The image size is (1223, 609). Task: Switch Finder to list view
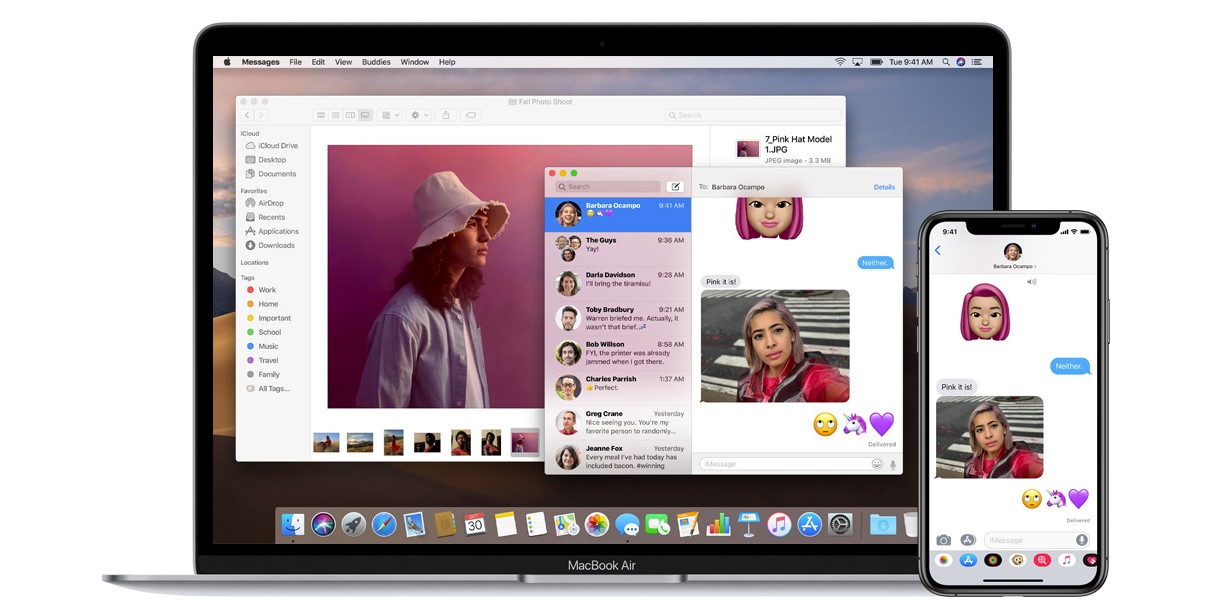(x=335, y=116)
